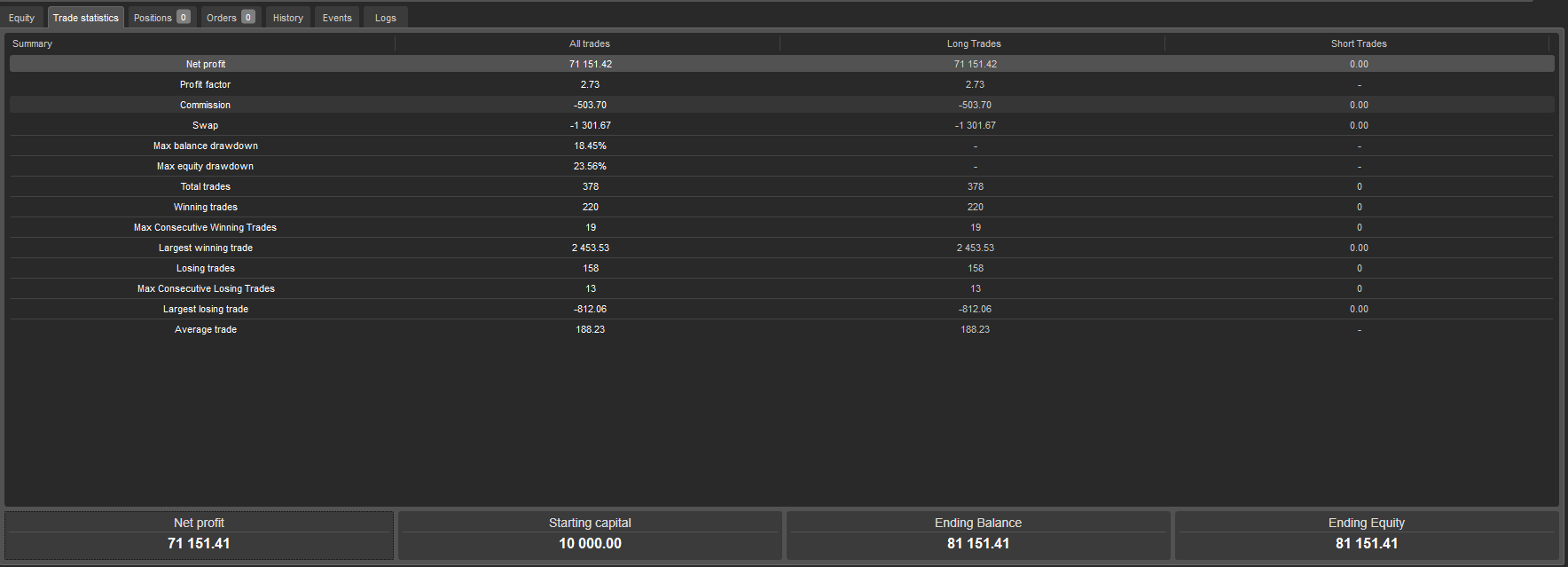
Task: Click the Starting capital summary box
Action: coord(590,535)
